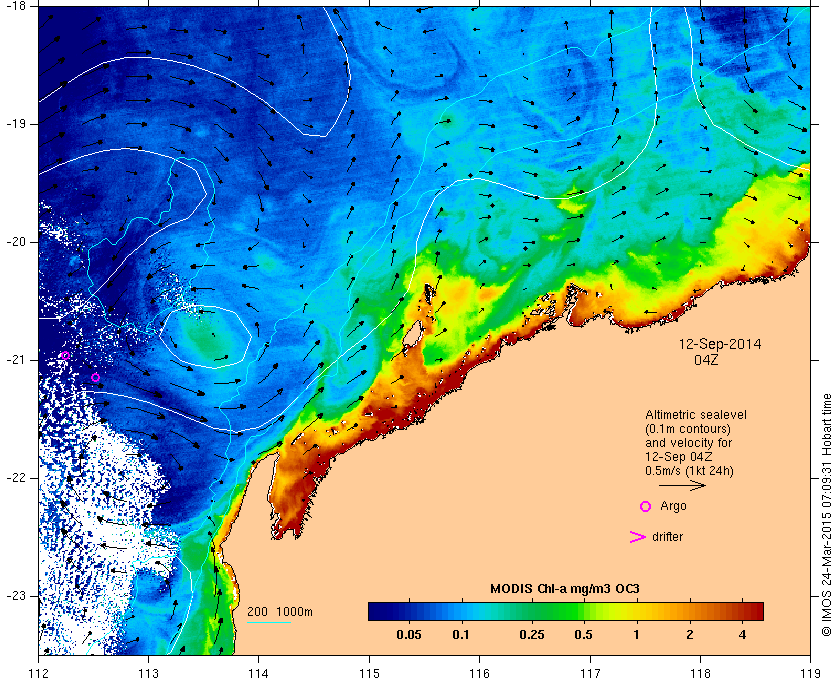Click the 'MODIS Chl-a mg/m3 OC3' colorbar title
The width and height of the screenshot is (840, 680).
(565, 589)
